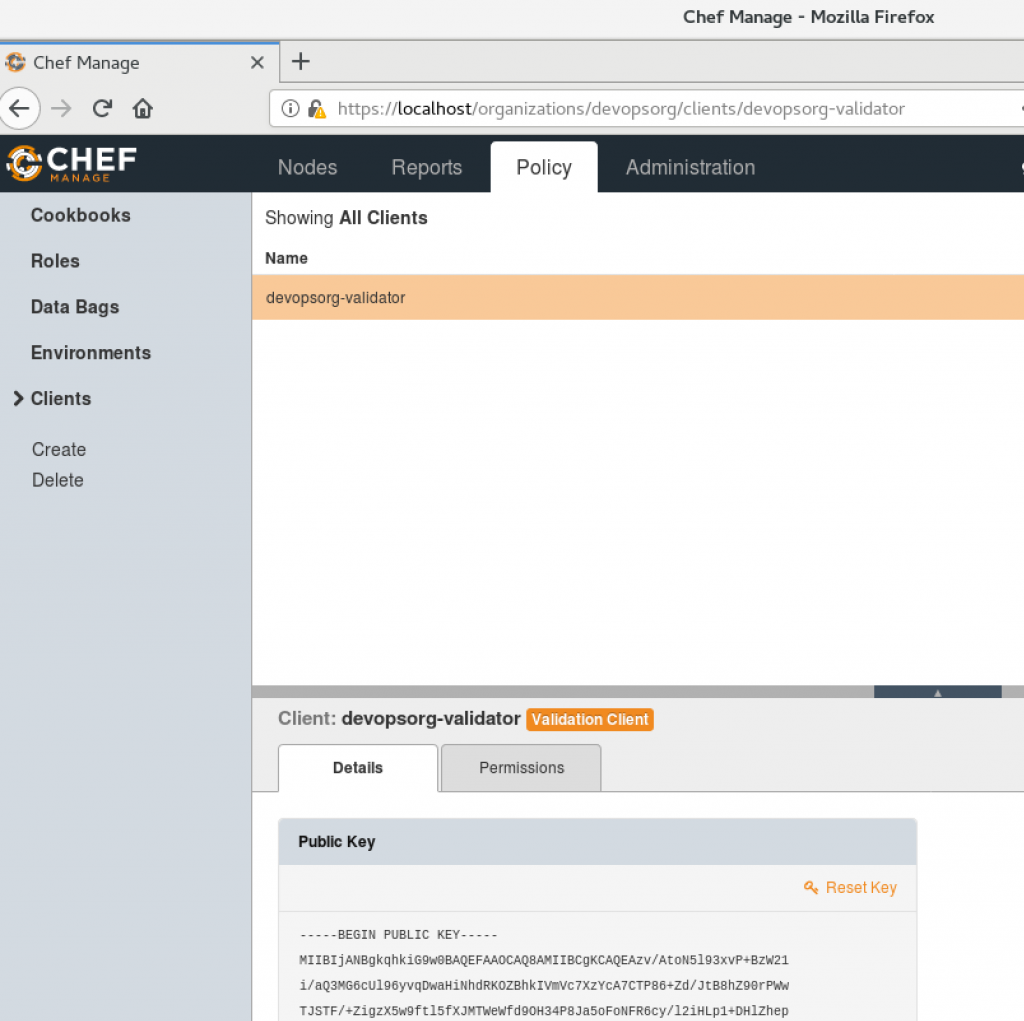Click the forward navigation arrow
This screenshot has width=1024, height=1021.
click(61, 108)
